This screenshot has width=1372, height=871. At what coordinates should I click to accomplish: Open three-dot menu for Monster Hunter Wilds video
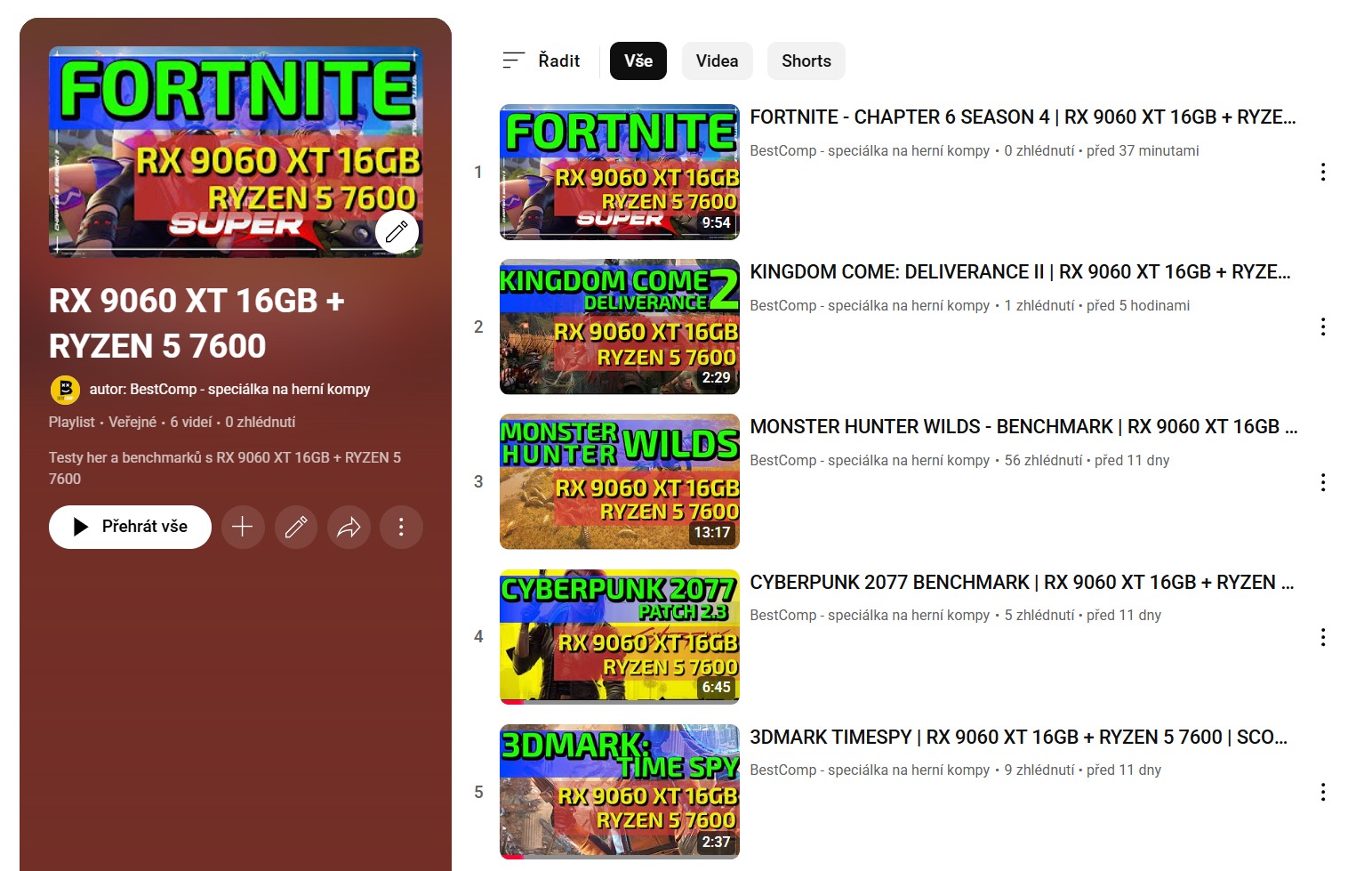click(x=1323, y=482)
